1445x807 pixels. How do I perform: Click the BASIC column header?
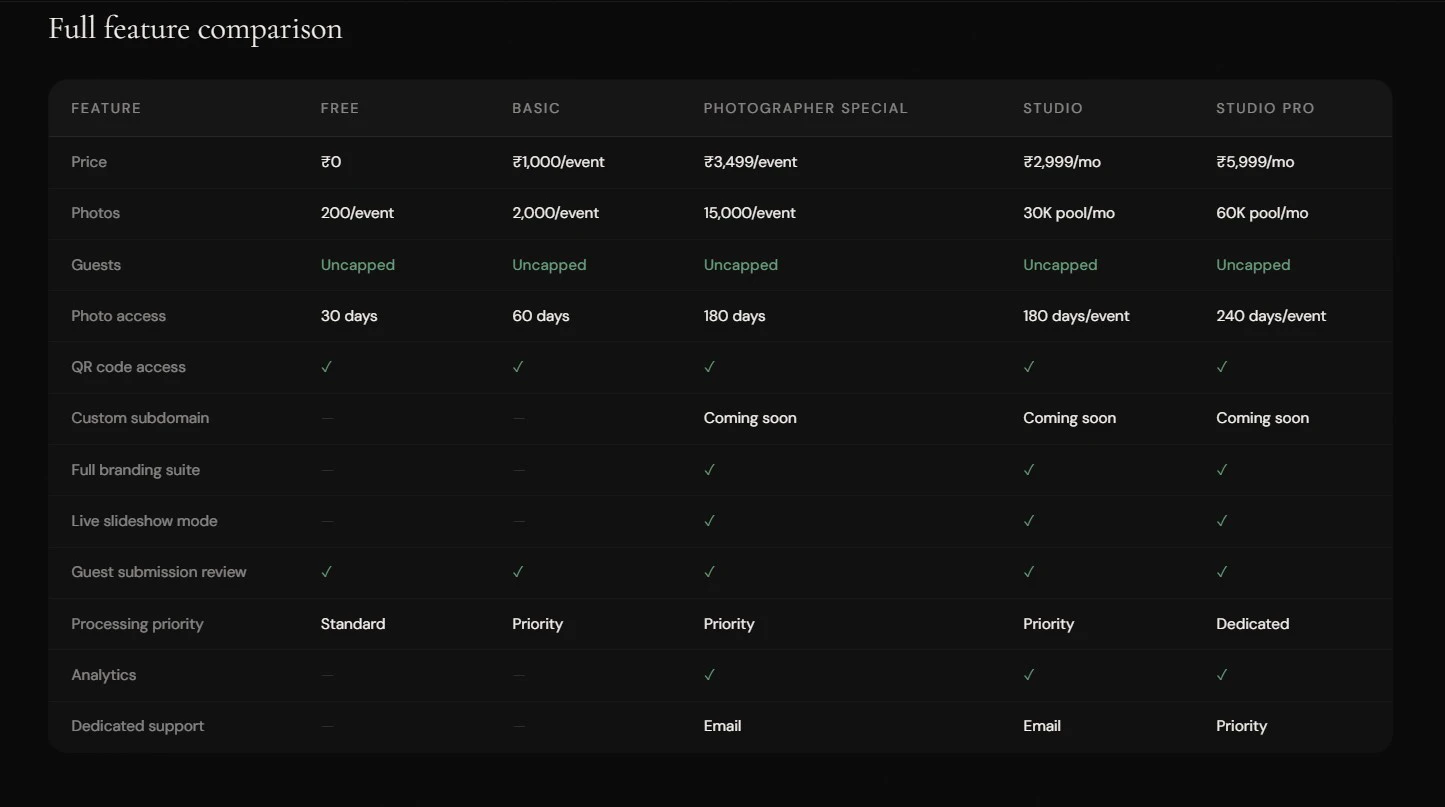536,108
